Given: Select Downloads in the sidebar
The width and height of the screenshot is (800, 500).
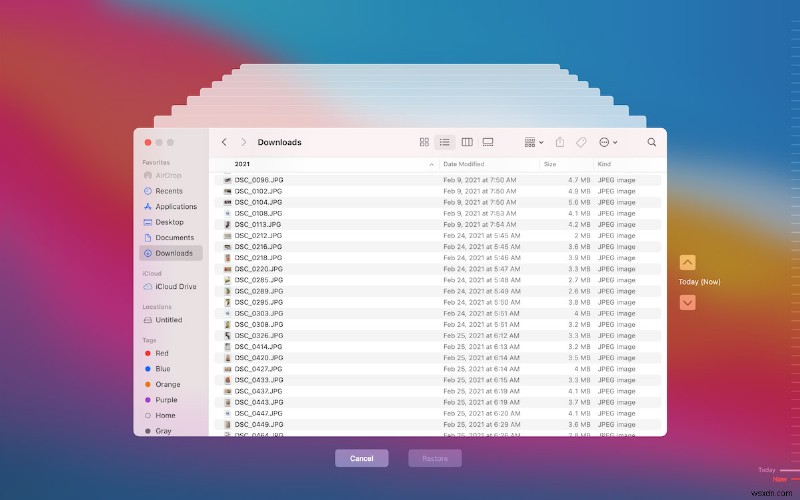Looking at the screenshot, I should click(x=171, y=253).
